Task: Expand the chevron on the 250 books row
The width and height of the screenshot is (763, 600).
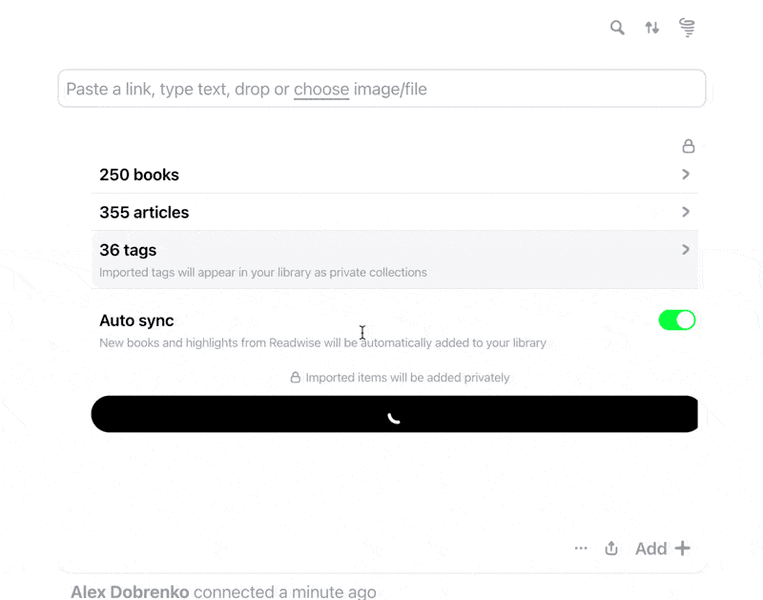Action: [686, 174]
